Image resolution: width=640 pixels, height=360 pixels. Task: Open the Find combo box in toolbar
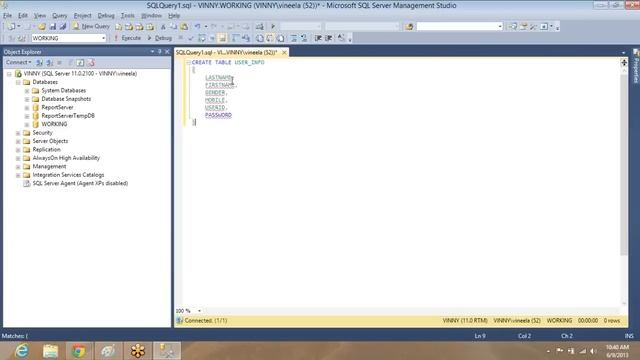pos(460,27)
